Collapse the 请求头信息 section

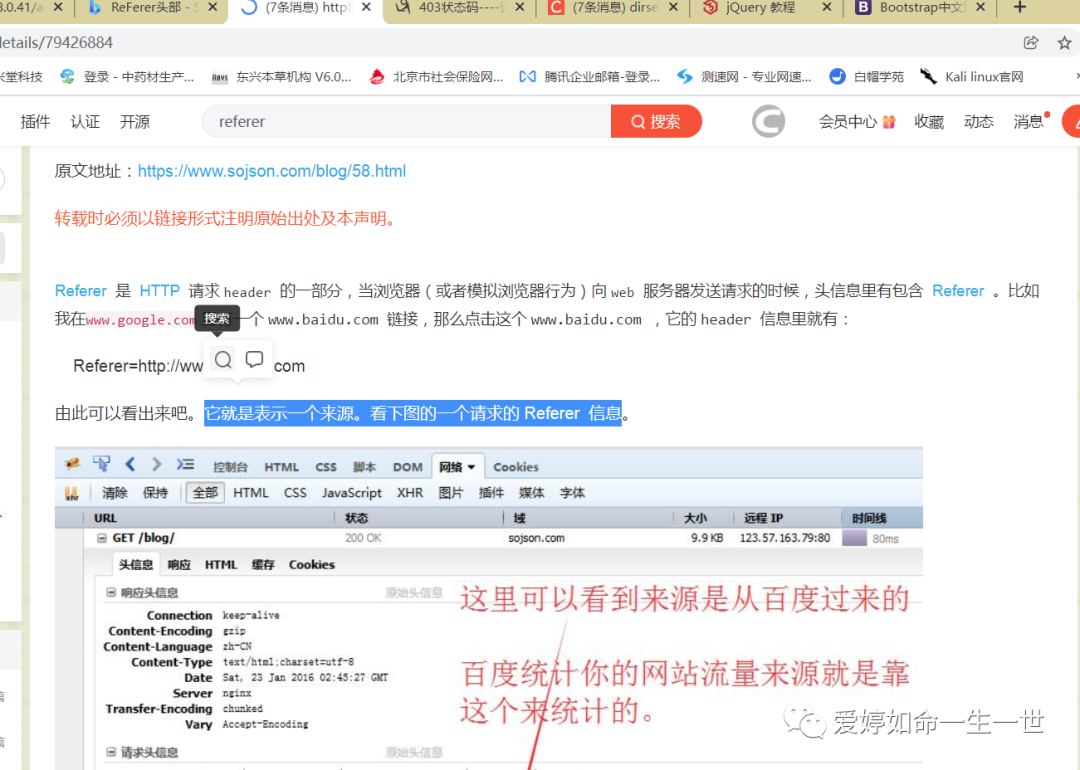(111, 752)
